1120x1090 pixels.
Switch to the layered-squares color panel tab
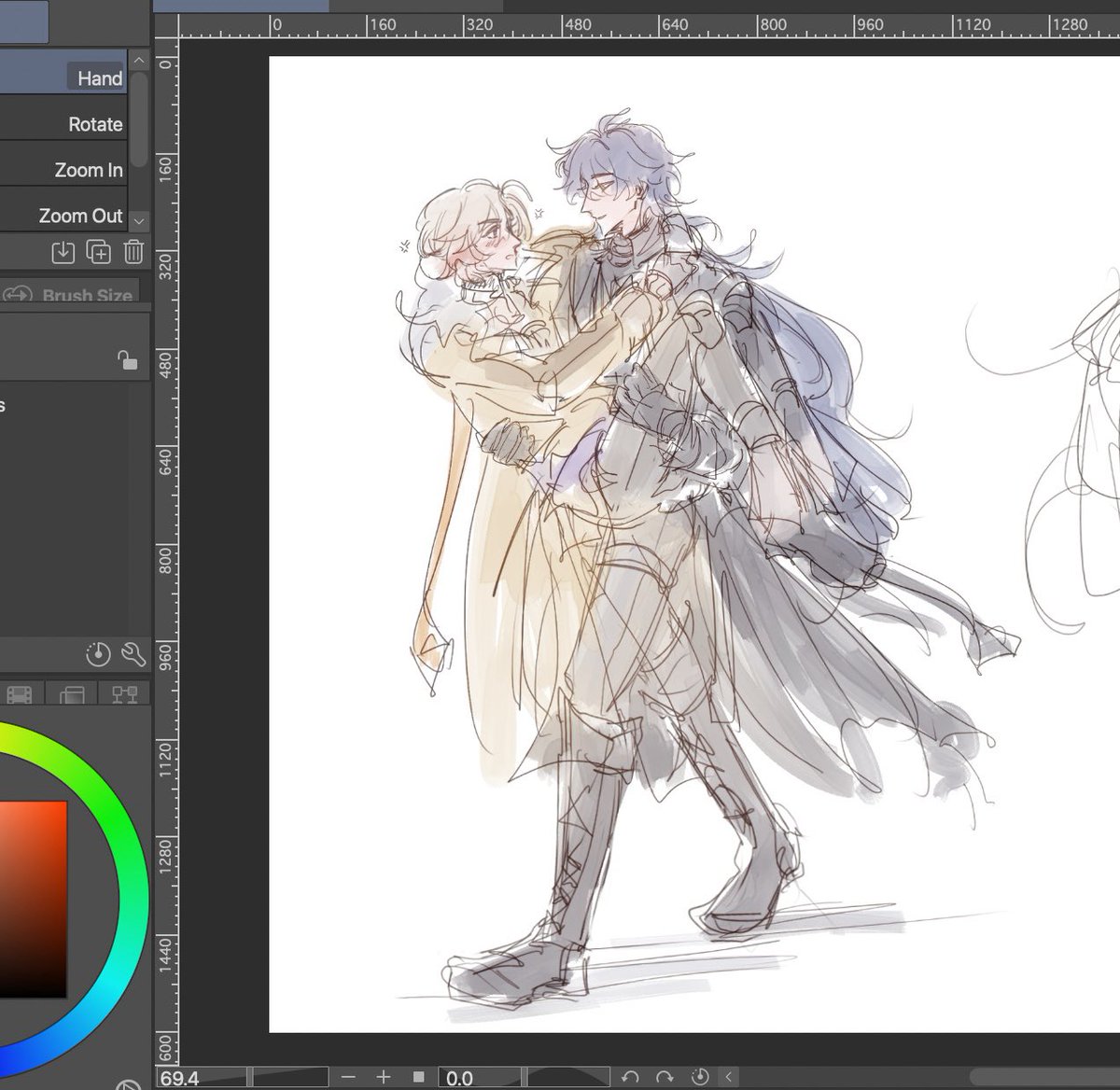tap(72, 694)
